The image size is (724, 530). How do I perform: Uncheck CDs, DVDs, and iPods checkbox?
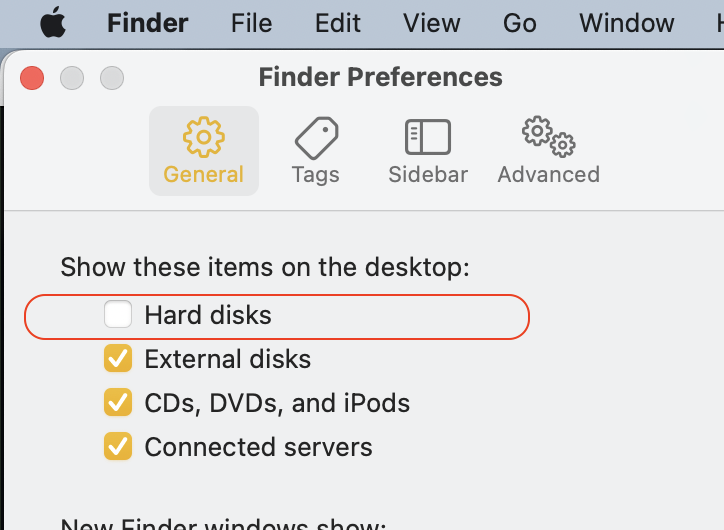[x=118, y=403]
